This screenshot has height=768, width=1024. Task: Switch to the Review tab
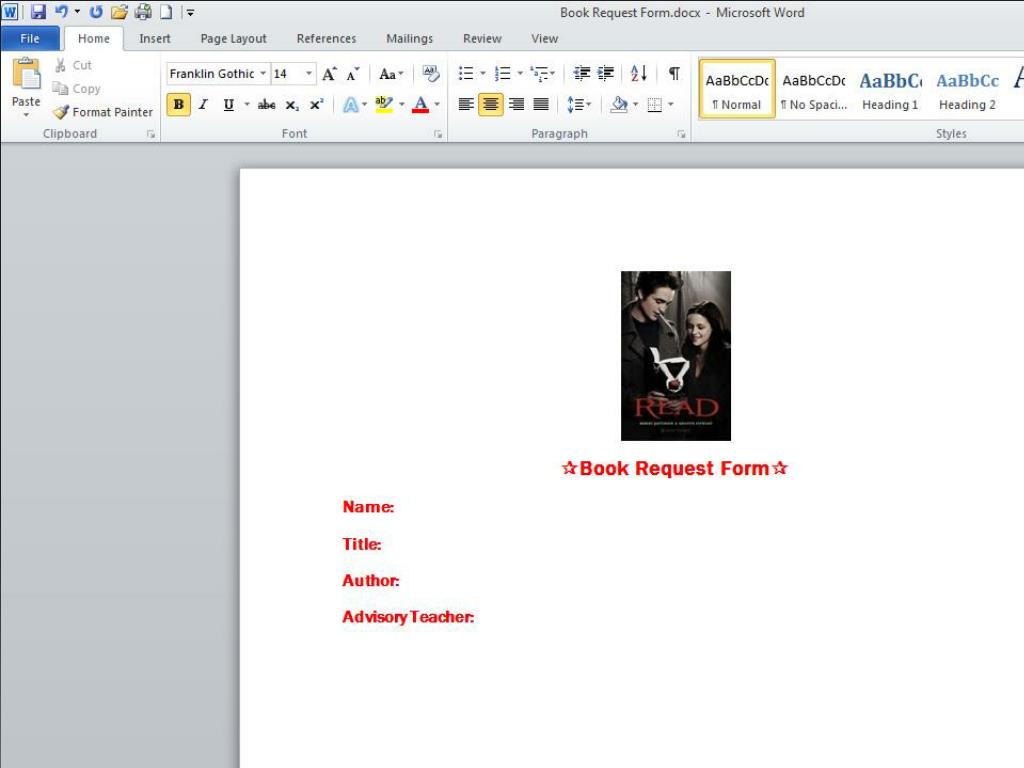pos(483,39)
